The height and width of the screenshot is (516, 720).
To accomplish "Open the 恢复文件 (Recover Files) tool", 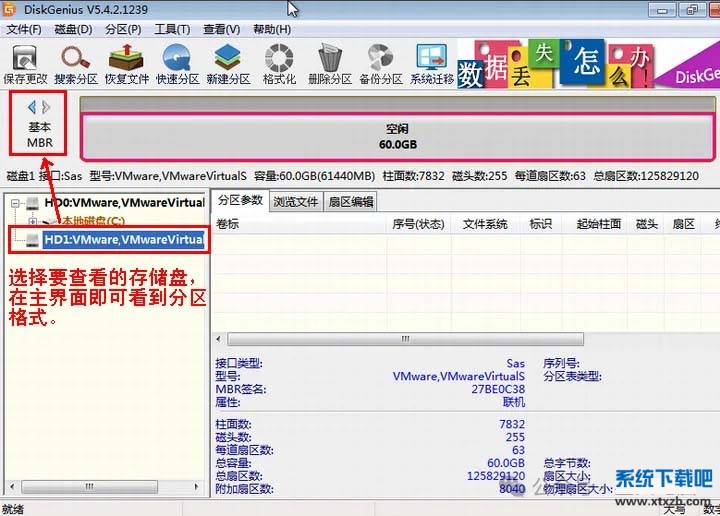I will [127, 63].
